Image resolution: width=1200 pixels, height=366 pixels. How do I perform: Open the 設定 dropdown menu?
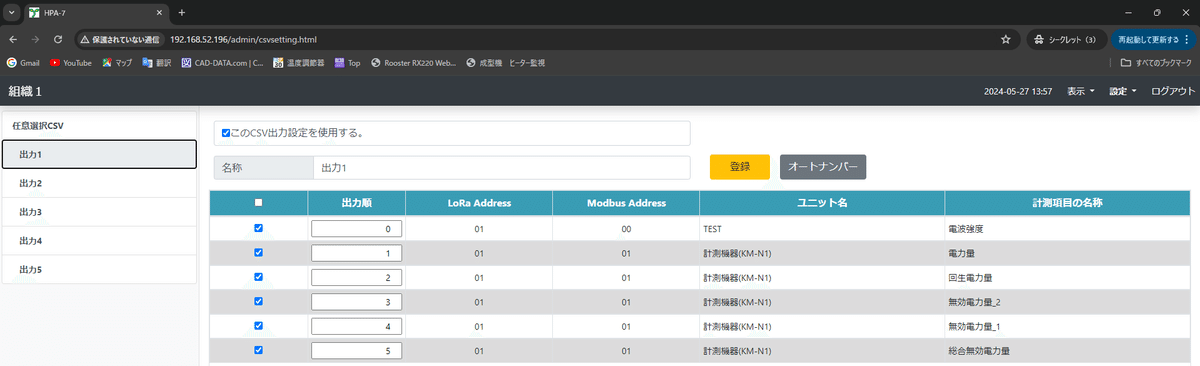tap(1122, 91)
